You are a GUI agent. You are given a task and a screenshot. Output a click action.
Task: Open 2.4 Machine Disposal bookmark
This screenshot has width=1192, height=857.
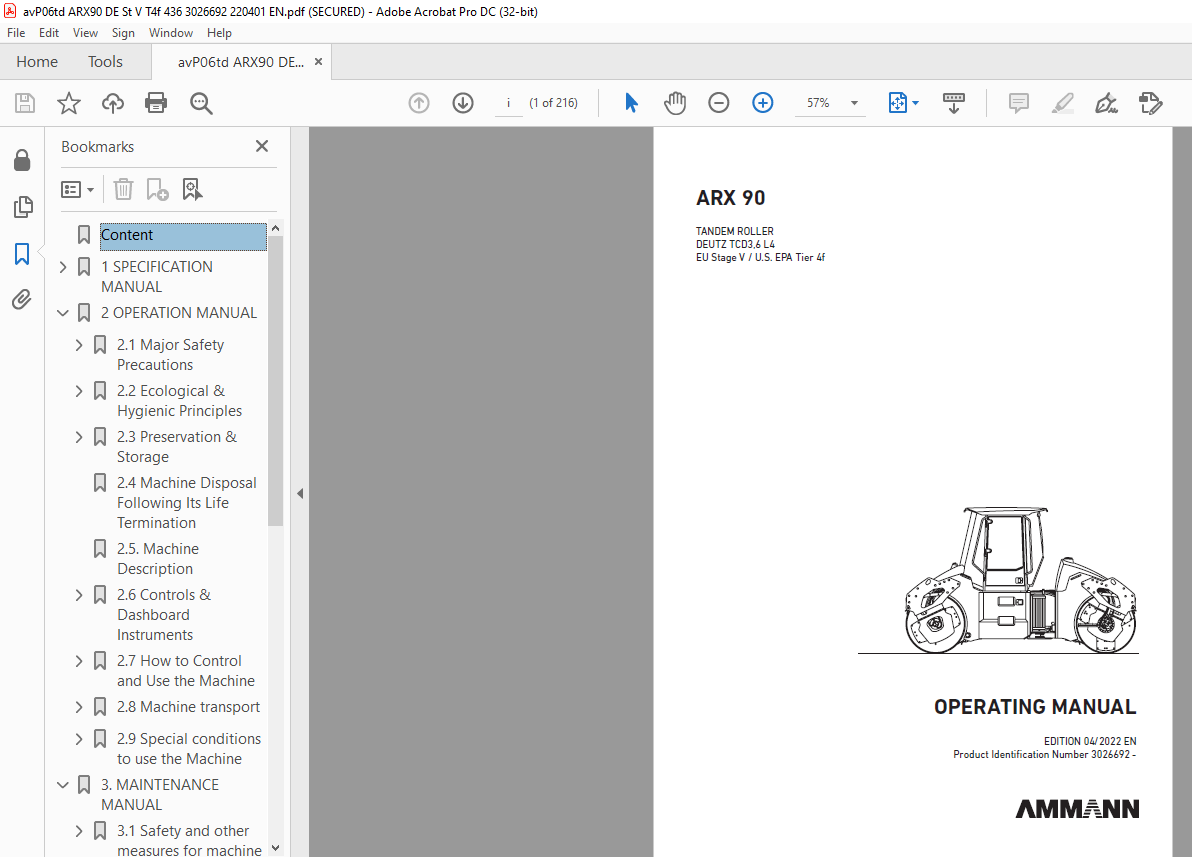click(x=187, y=503)
